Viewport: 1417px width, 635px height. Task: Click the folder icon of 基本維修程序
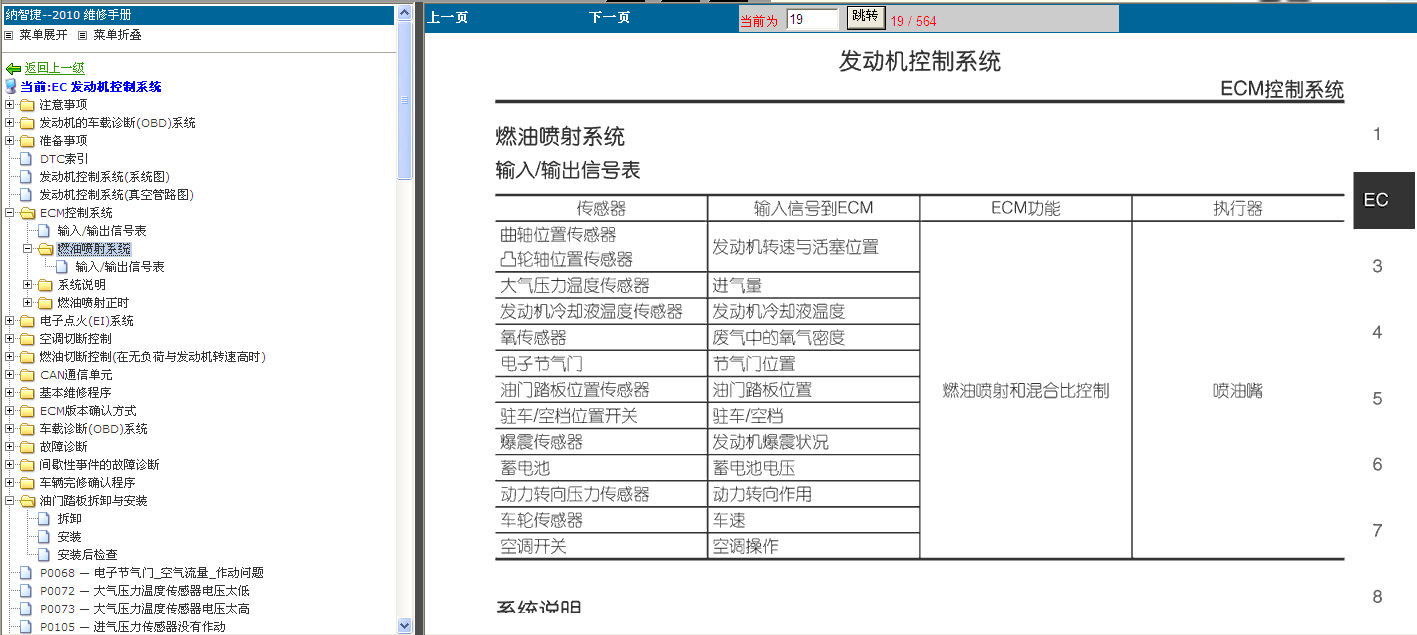point(27,393)
